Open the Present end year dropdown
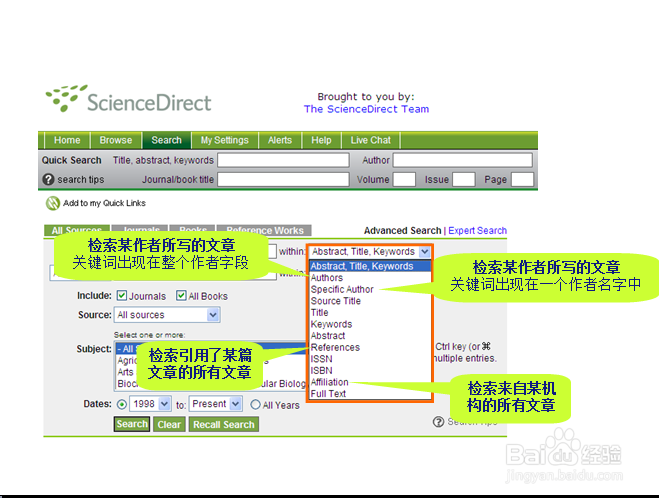This screenshot has height=498, width=659. 216,404
